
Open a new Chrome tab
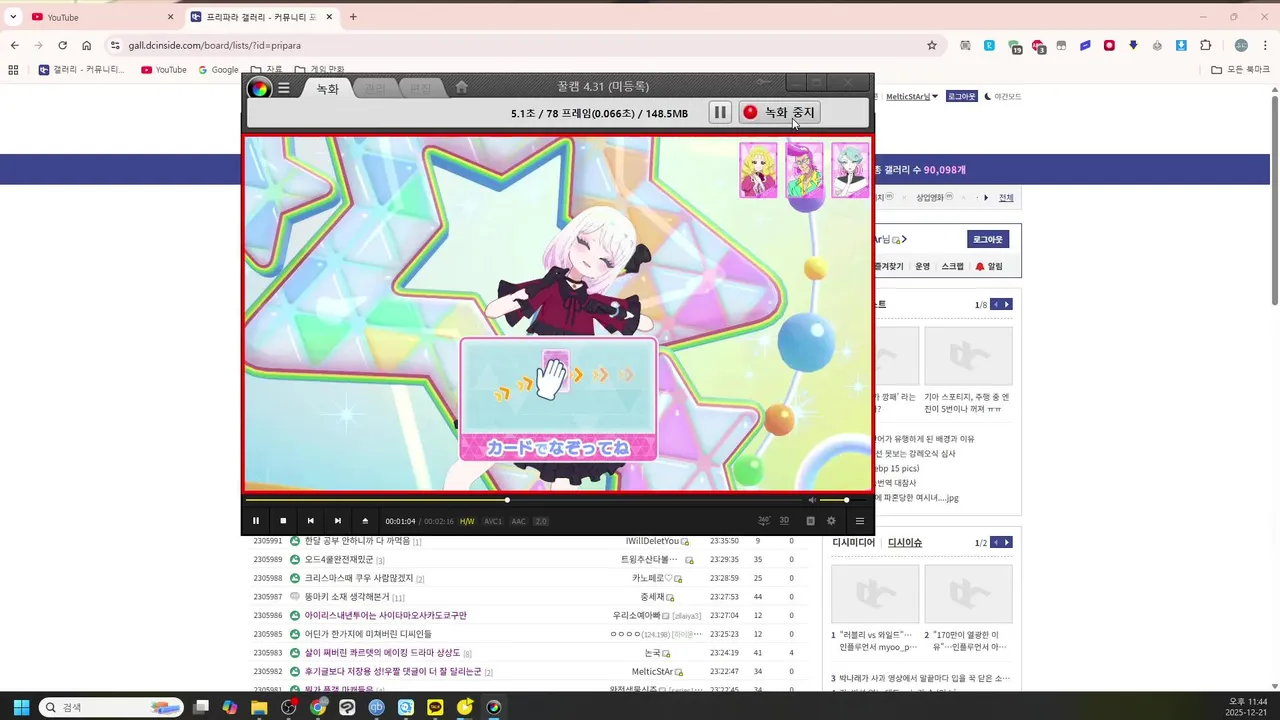pyautogui.click(x=353, y=17)
